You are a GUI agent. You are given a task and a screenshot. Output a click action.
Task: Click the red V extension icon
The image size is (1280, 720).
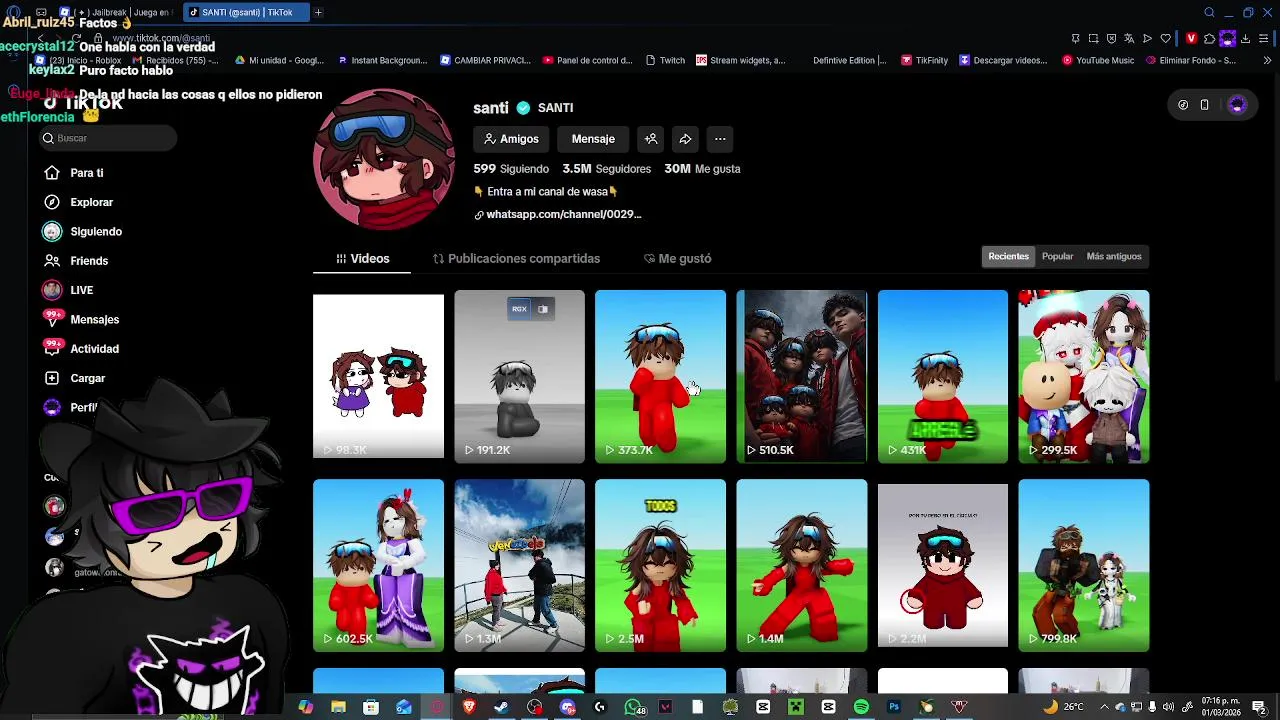tap(1191, 38)
